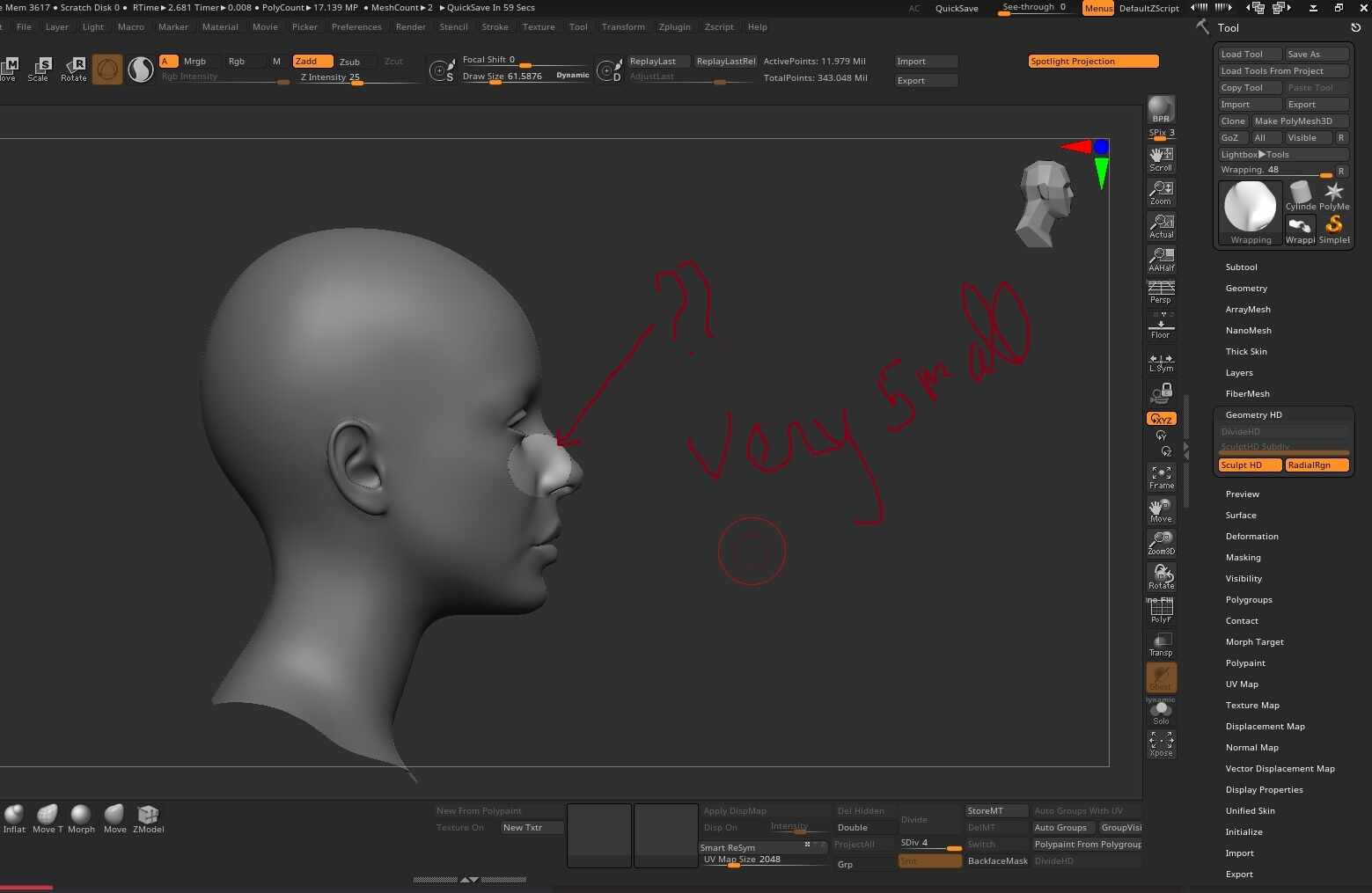Image resolution: width=1372 pixels, height=893 pixels.
Task: Toggle the Sculpt HD button
Action: (1249, 465)
